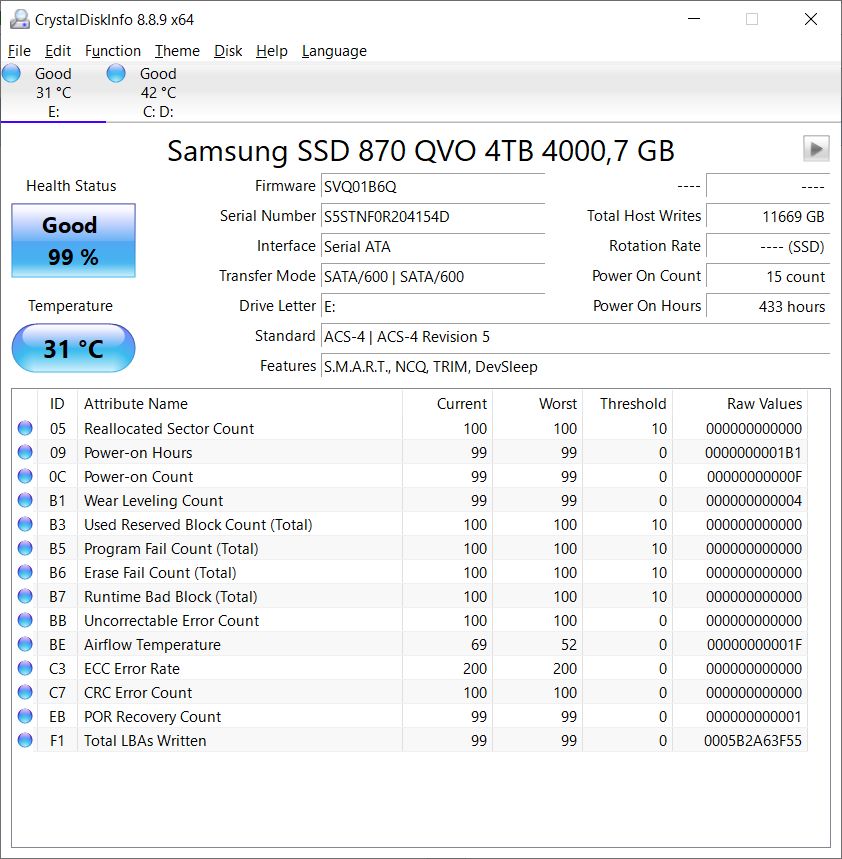Click the Firmware field SVQ01B6Q
The width and height of the screenshot is (842, 859).
[x=433, y=187]
